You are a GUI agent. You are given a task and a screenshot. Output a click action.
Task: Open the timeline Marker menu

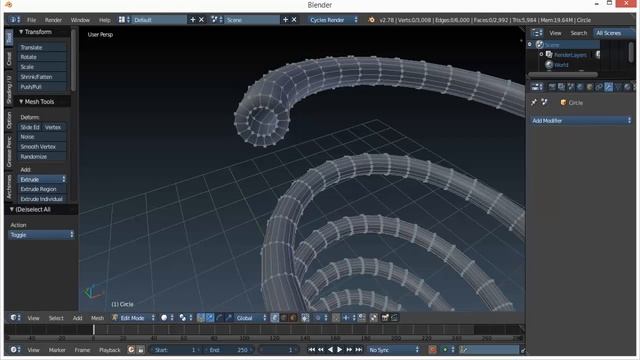pos(57,350)
